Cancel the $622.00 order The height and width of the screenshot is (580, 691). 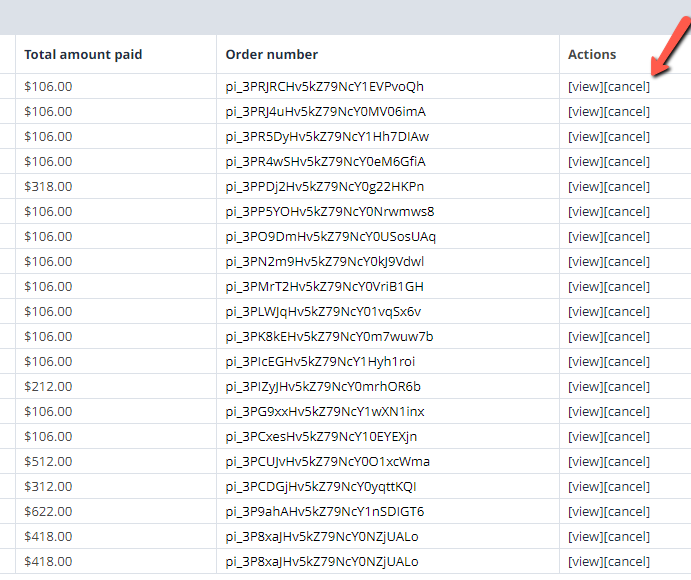pyautogui.click(x=627, y=511)
